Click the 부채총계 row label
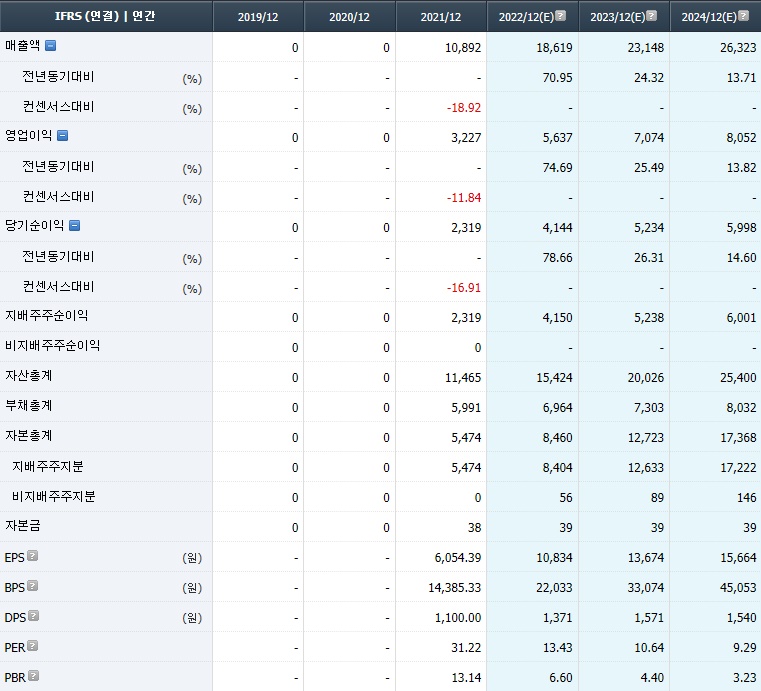Screen dimensions: 761x691 (29, 406)
